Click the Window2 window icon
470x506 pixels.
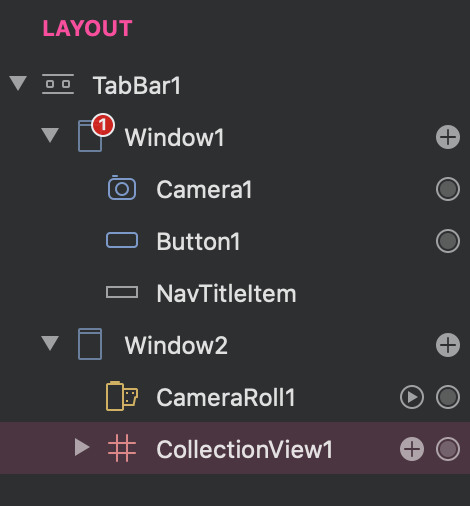click(90, 344)
